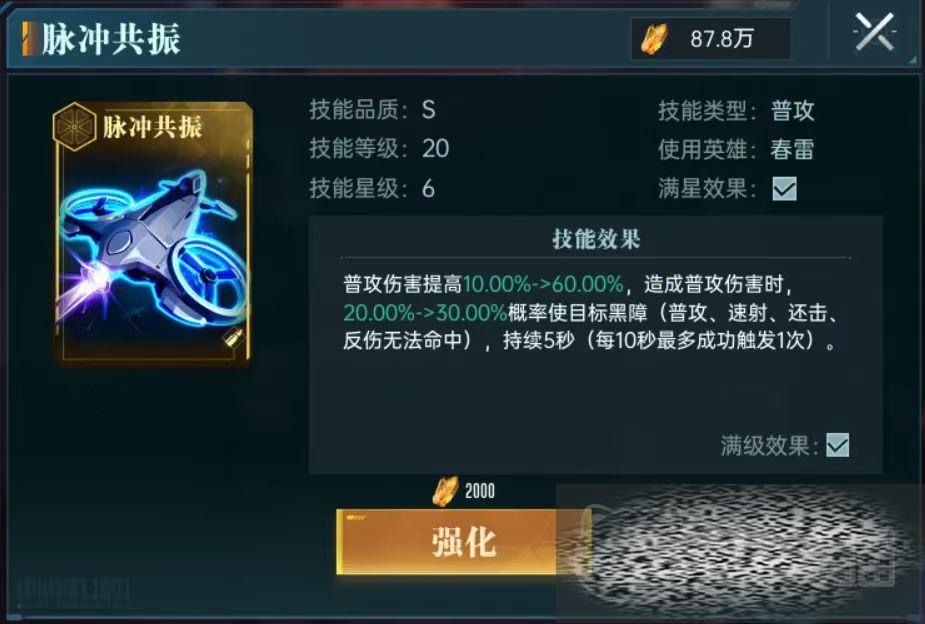Click the hexagon emblem on skill card
This screenshot has height=624, width=925.
coord(74,126)
